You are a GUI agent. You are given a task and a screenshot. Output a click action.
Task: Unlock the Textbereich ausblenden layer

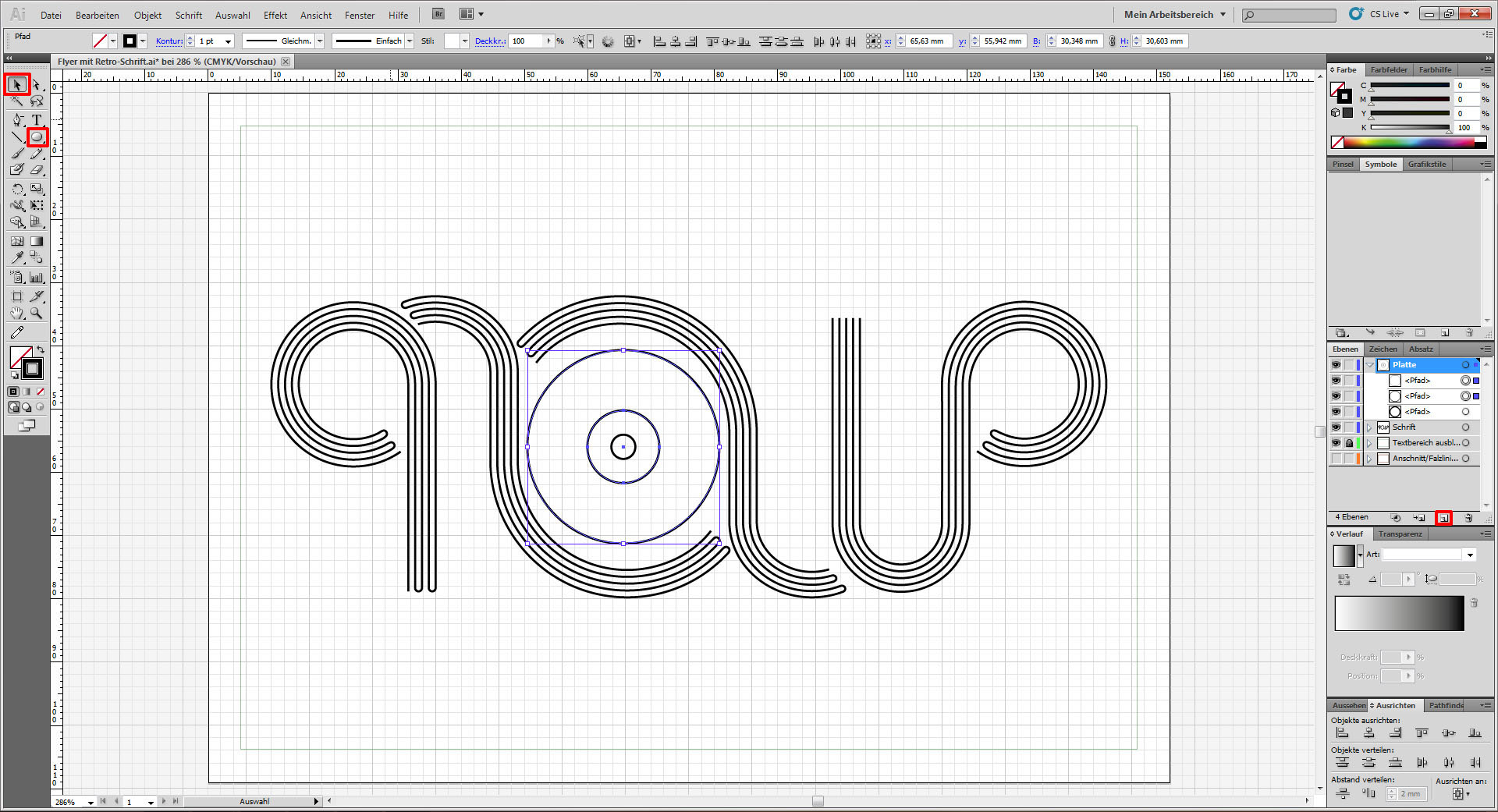point(1349,443)
